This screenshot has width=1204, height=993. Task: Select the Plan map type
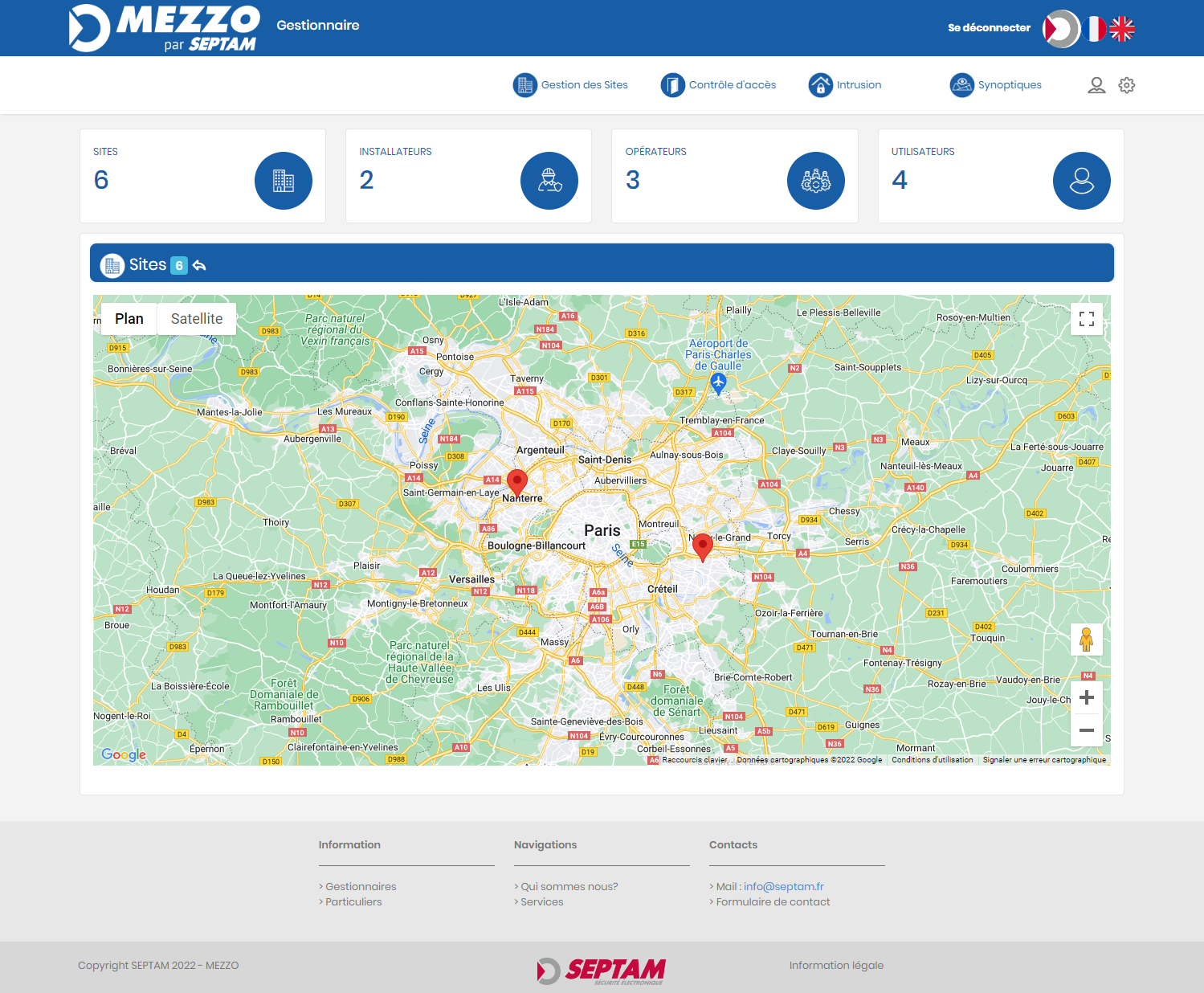point(129,319)
